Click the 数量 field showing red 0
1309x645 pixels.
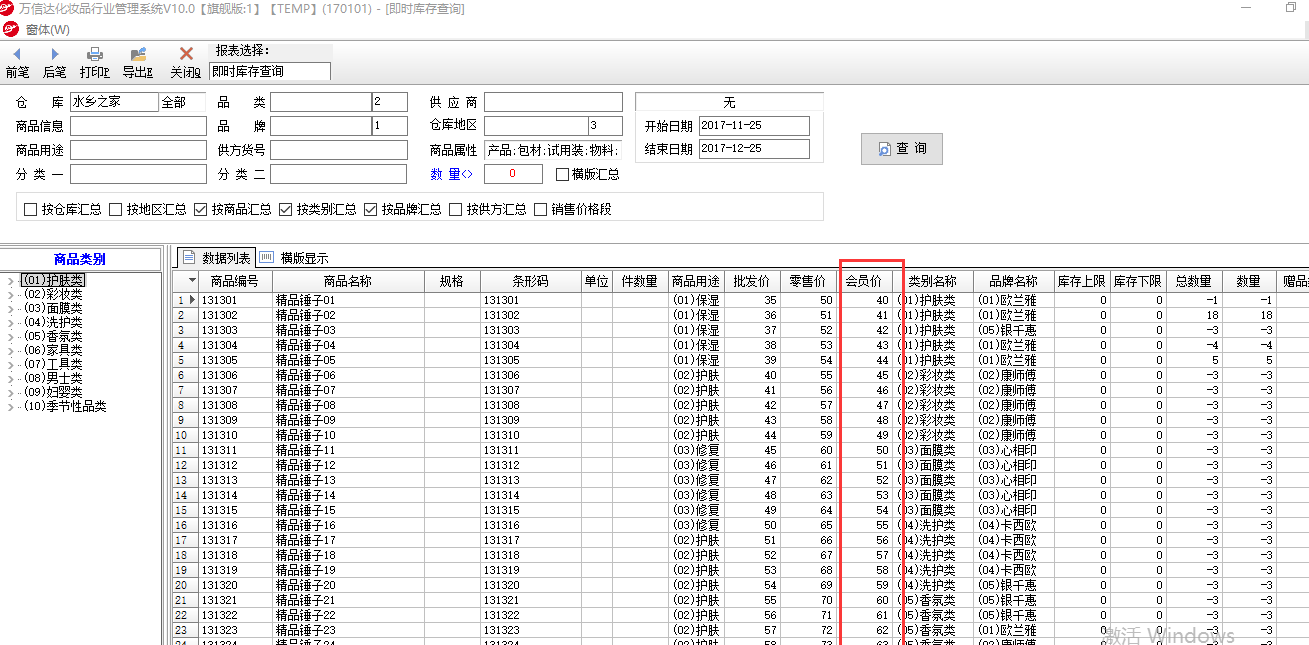point(513,174)
